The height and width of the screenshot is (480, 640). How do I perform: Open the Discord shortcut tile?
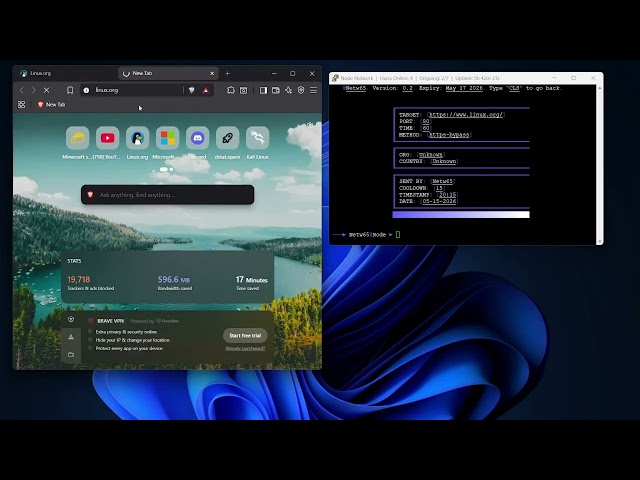198,138
